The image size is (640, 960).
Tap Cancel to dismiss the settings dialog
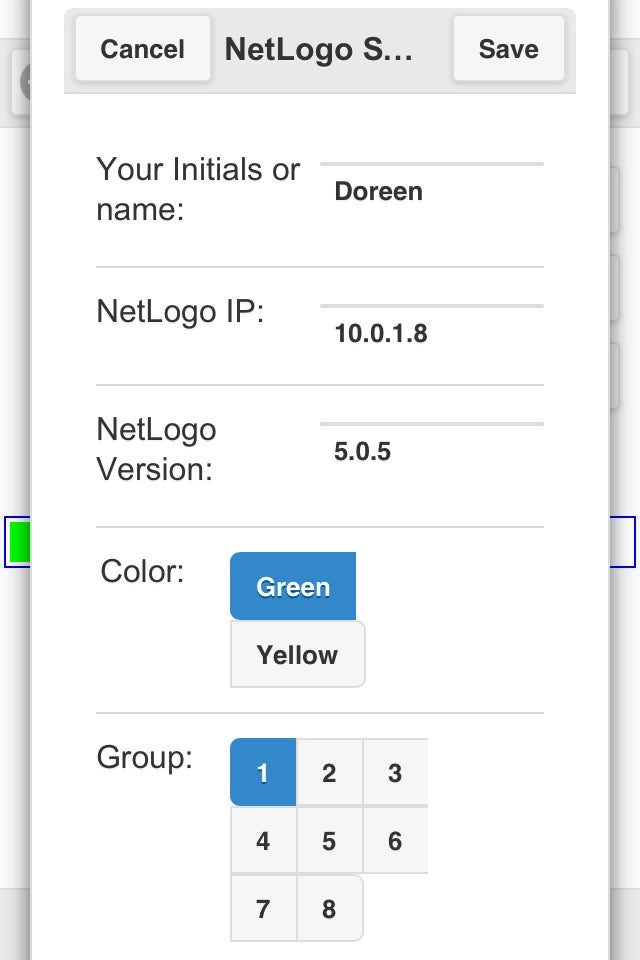tap(142, 48)
